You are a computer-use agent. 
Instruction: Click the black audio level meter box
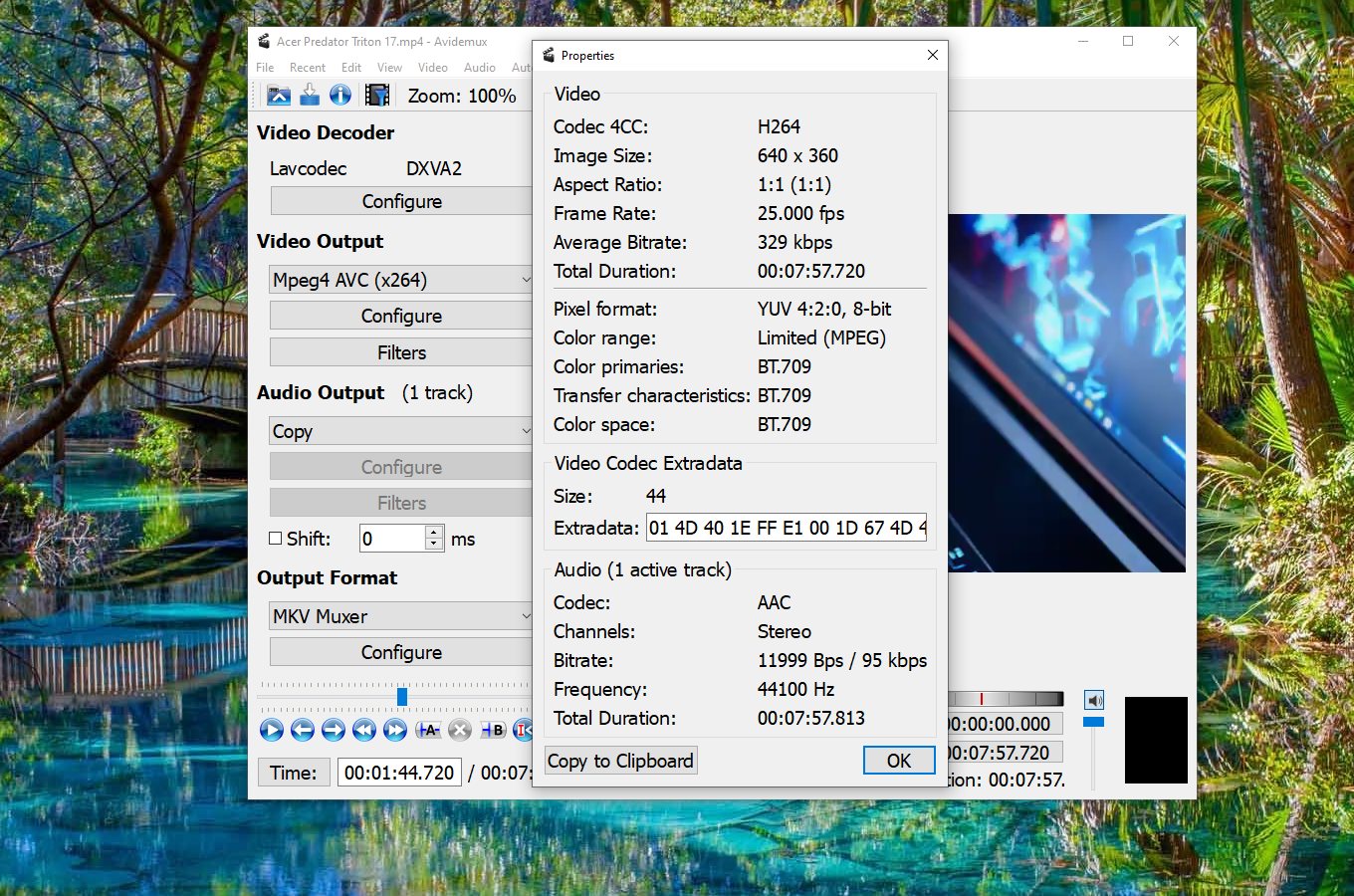pyautogui.click(x=1156, y=740)
